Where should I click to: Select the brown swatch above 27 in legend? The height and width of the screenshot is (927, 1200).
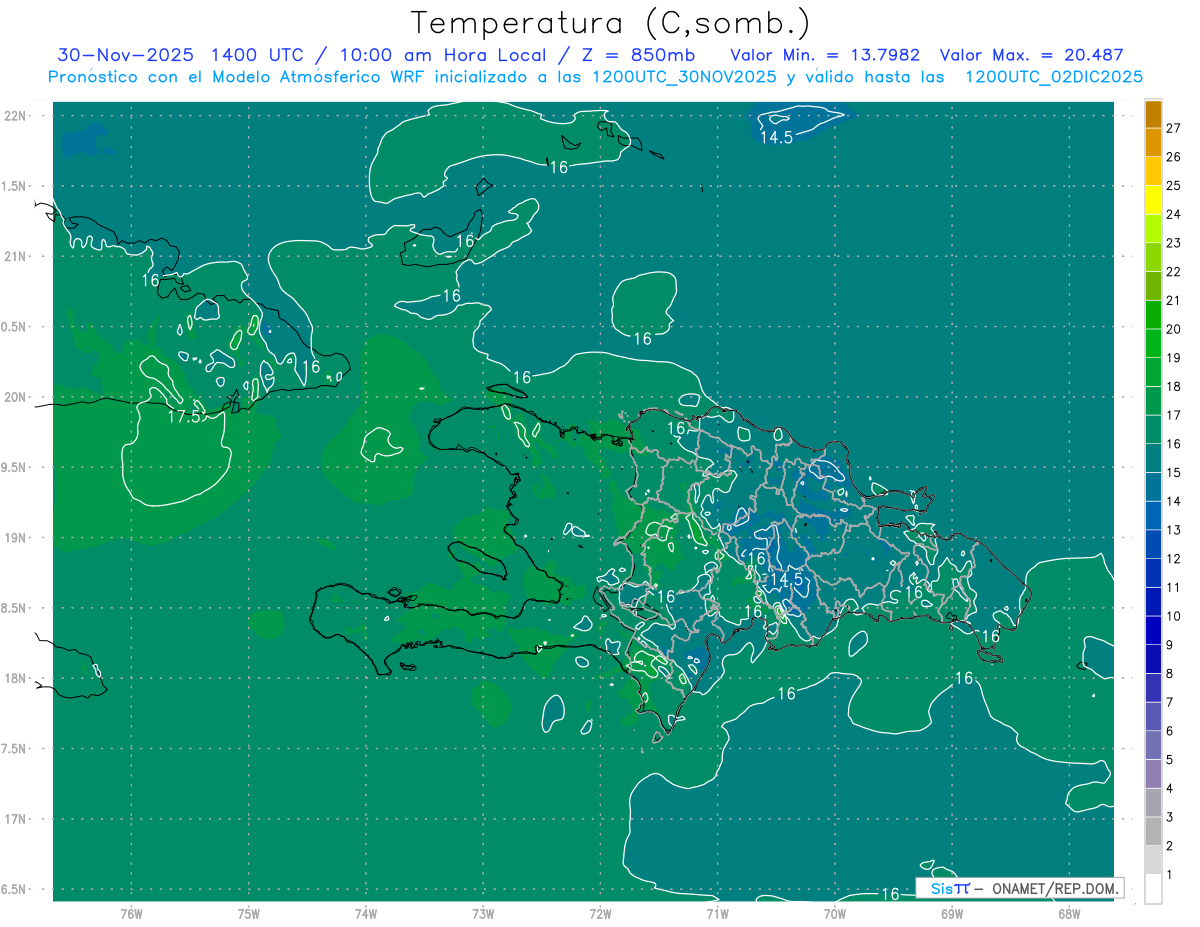(x=1153, y=113)
